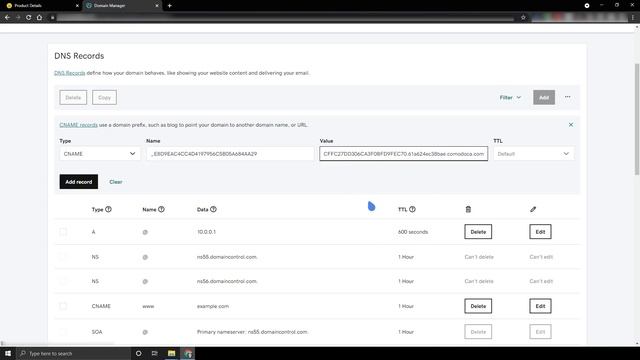Open Cortana from the taskbar
Image resolution: width=640 pixels, height=360 pixels.
138,353
